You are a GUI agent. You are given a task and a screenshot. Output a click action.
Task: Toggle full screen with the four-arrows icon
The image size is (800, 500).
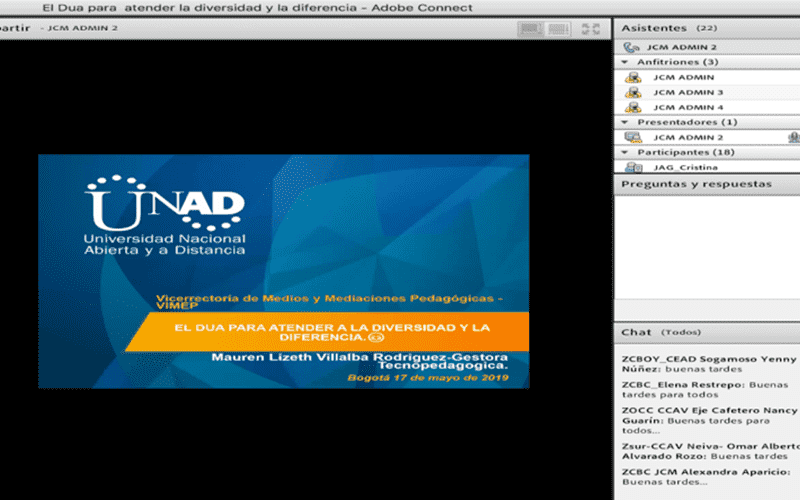[590, 29]
